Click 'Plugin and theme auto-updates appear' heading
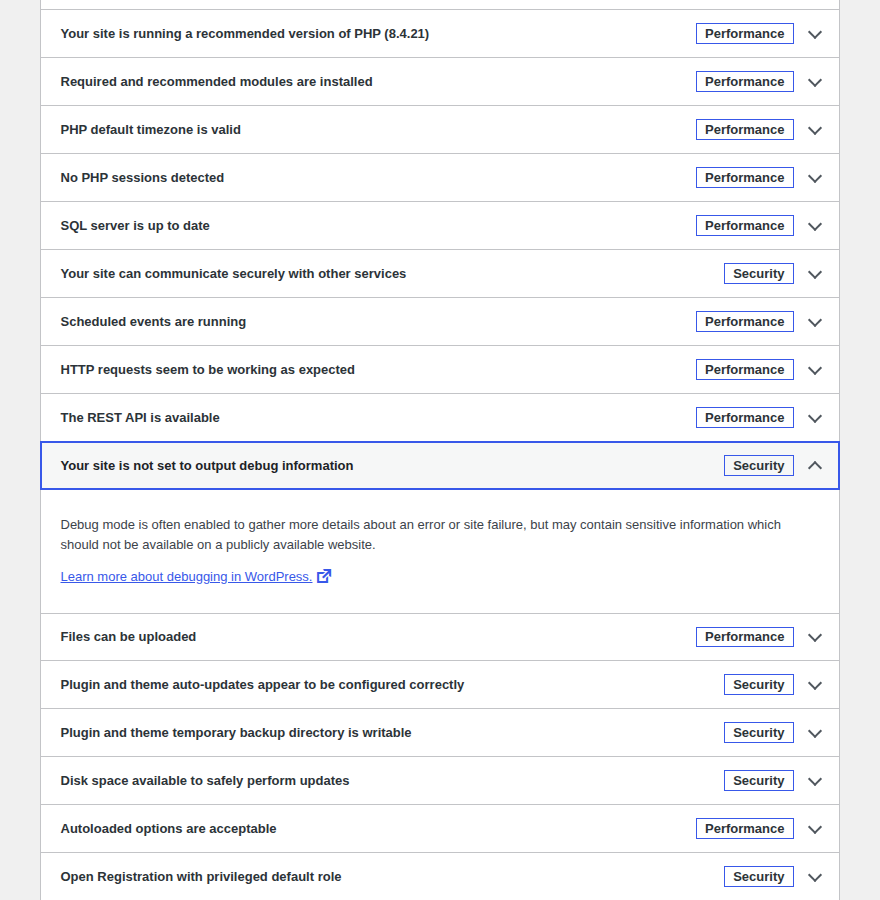This screenshot has width=880, height=900. [262, 685]
